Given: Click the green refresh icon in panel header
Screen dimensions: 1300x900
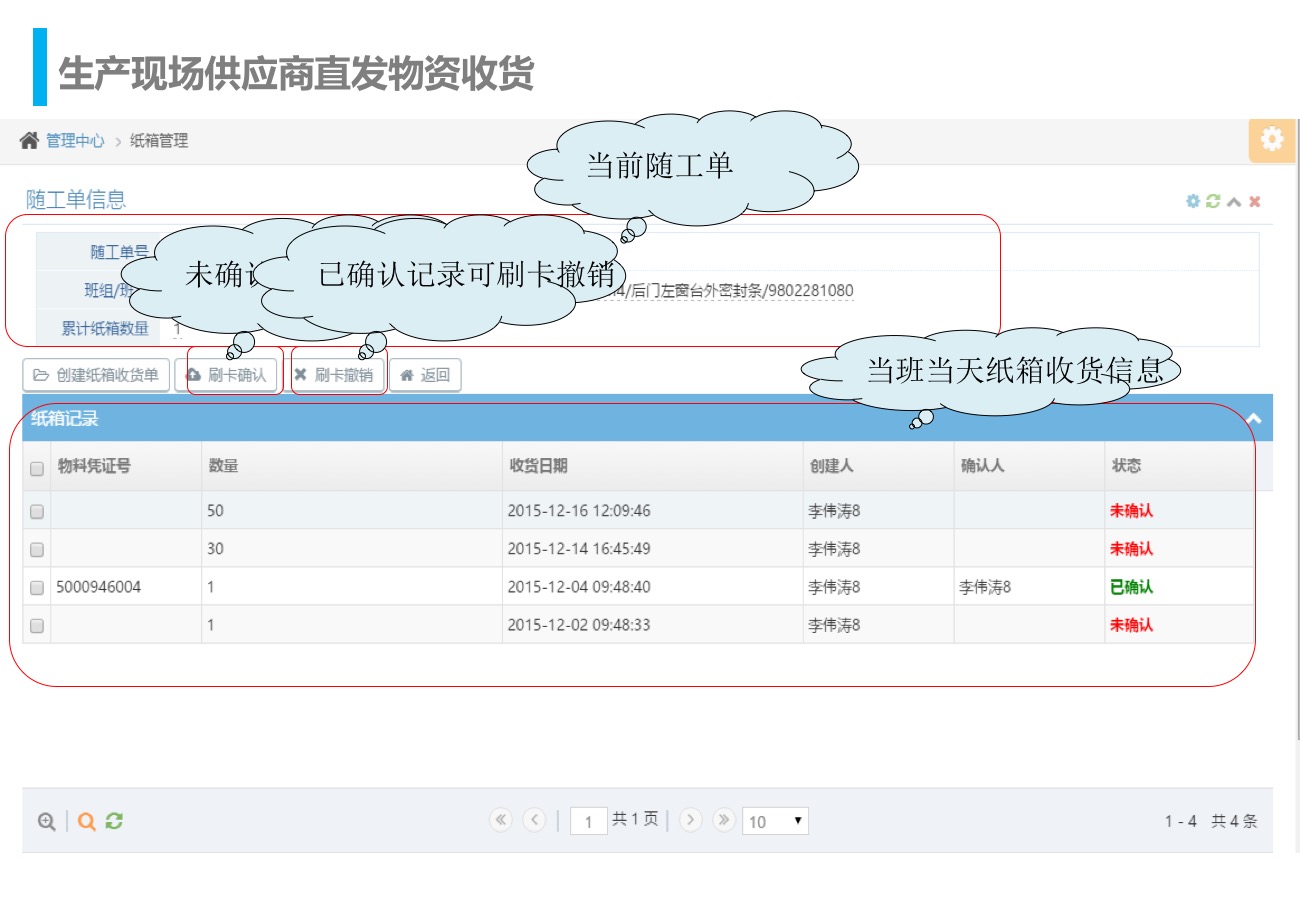Looking at the screenshot, I should 1213,201.
